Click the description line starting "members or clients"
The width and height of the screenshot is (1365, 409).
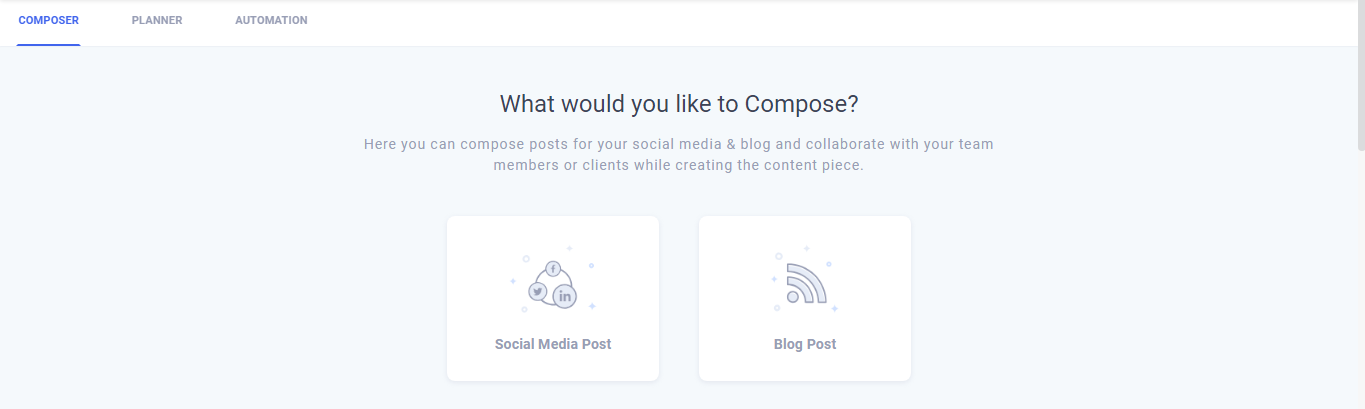[x=679, y=165]
